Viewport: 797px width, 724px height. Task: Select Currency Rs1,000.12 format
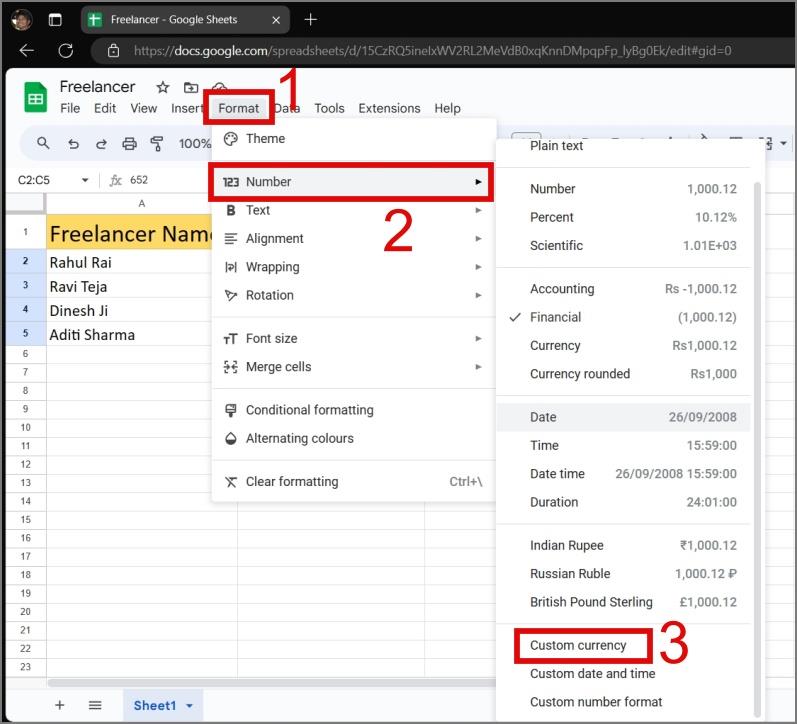point(623,345)
